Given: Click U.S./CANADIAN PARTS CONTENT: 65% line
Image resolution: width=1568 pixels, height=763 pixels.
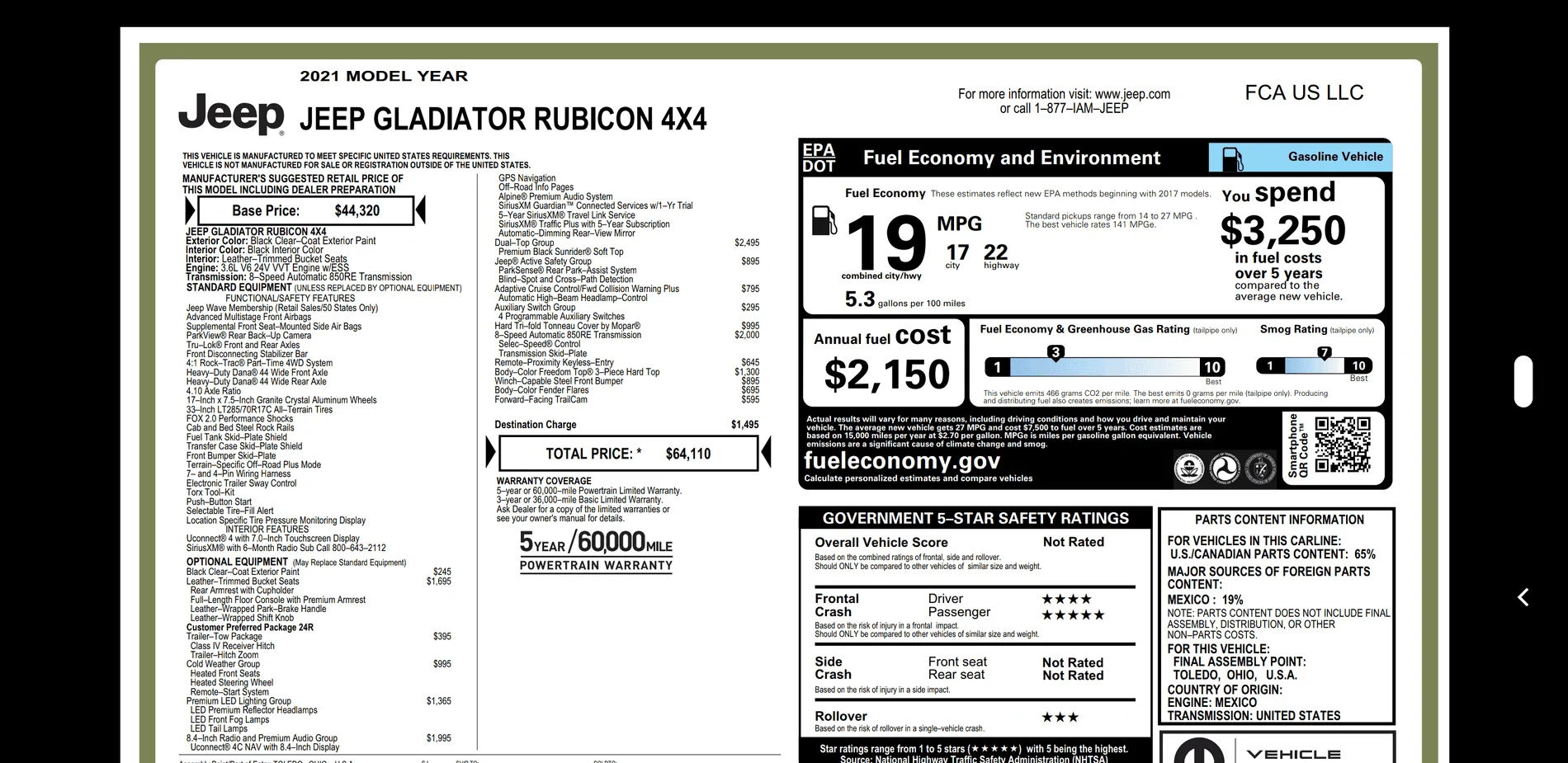Looking at the screenshot, I should tap(1273, 554).
